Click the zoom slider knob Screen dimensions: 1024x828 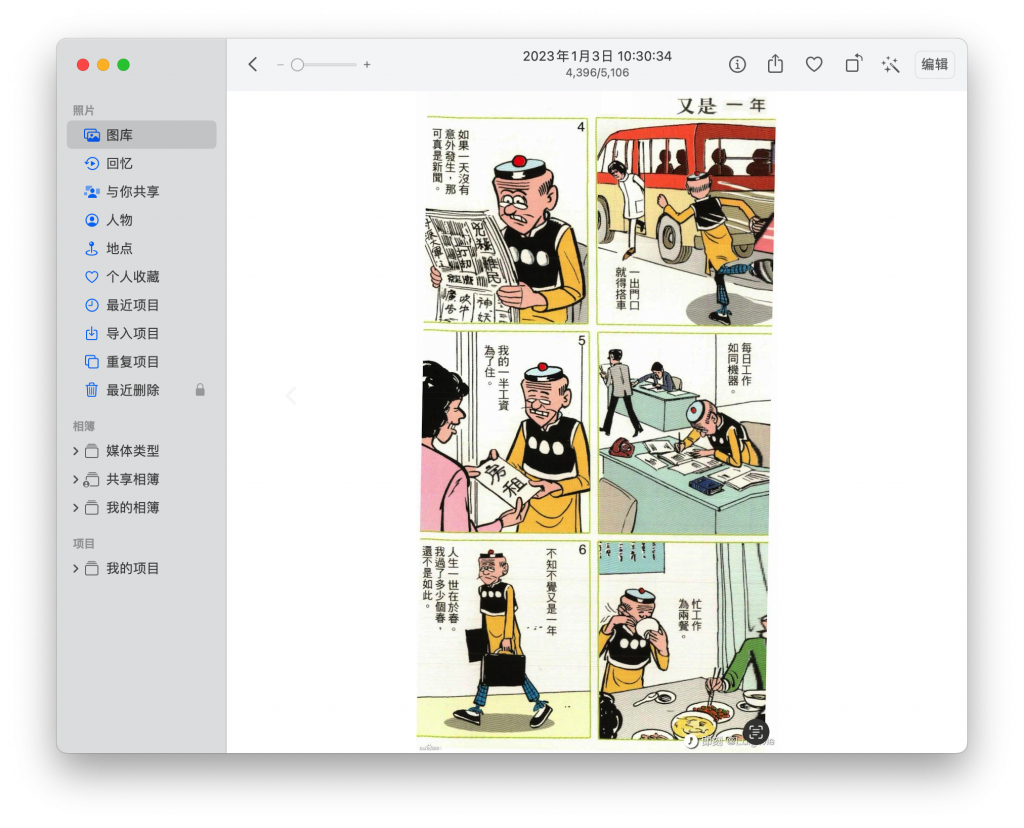pyautogui.click(x=297, y=65)
